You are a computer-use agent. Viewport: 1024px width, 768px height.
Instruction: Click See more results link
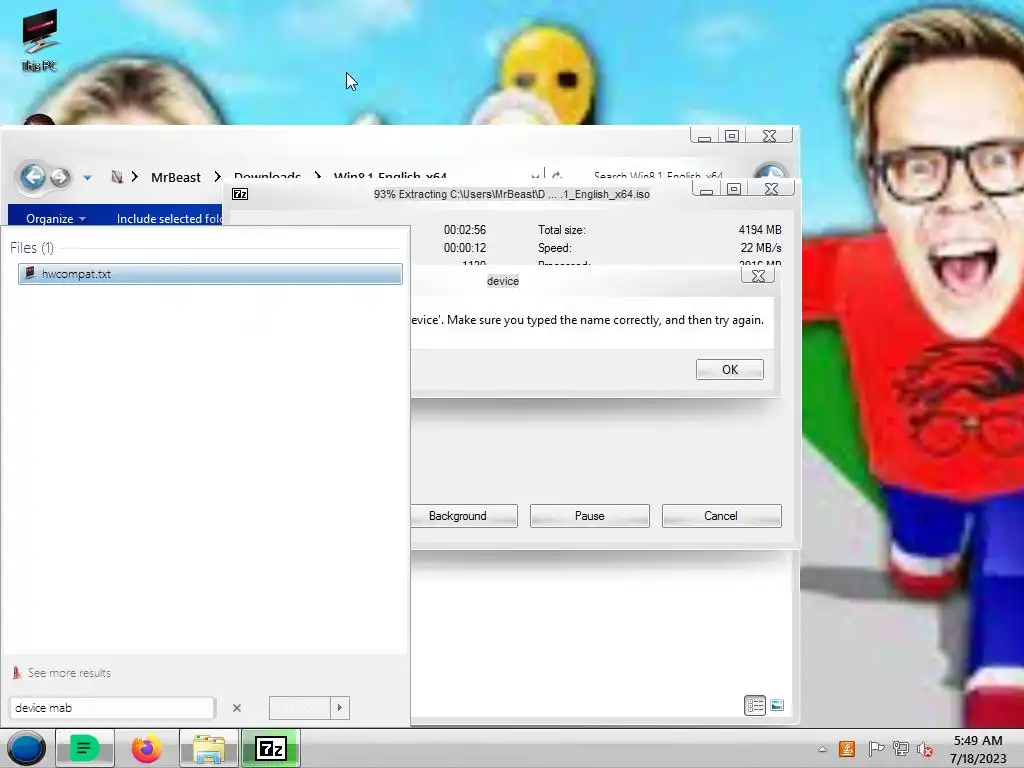[x=69, y=673]
